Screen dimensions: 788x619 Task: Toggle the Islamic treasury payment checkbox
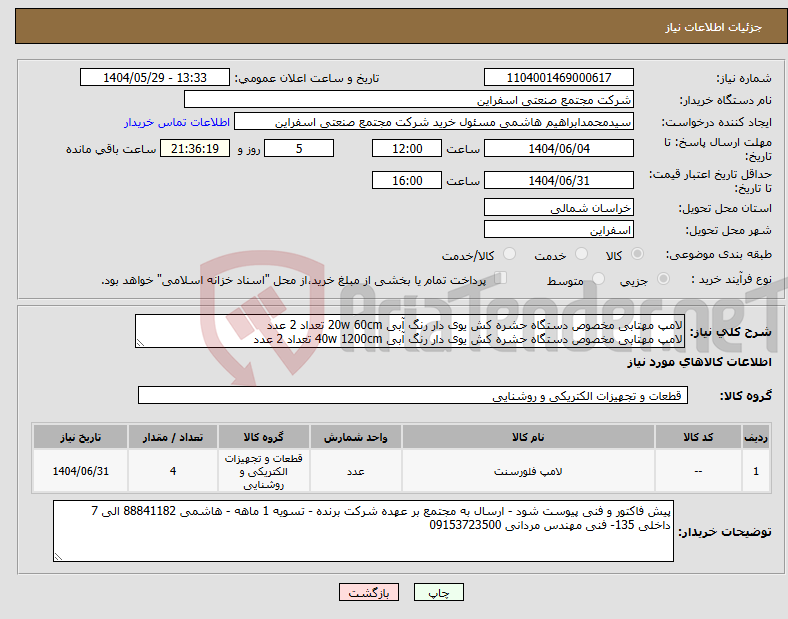[501, 278]
